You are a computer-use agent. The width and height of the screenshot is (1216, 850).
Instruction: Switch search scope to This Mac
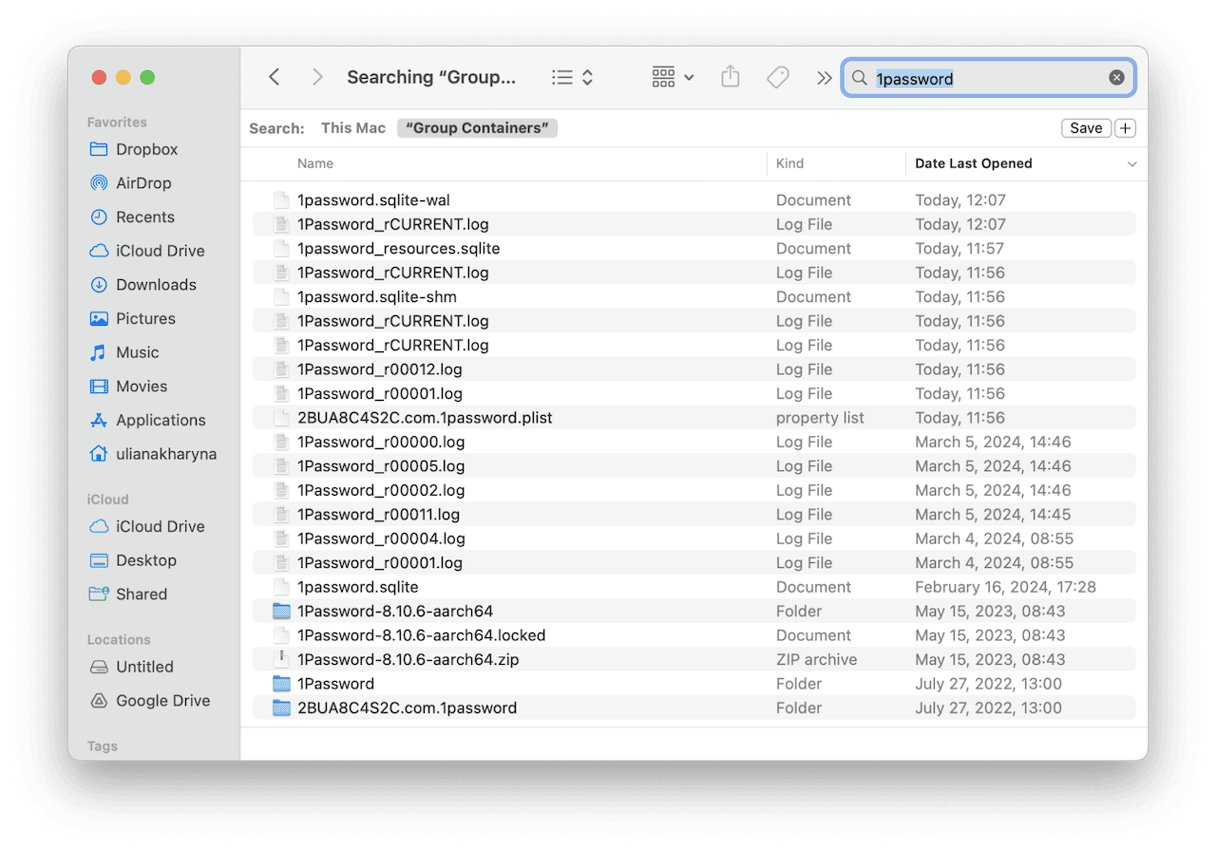tap(353, 128)
